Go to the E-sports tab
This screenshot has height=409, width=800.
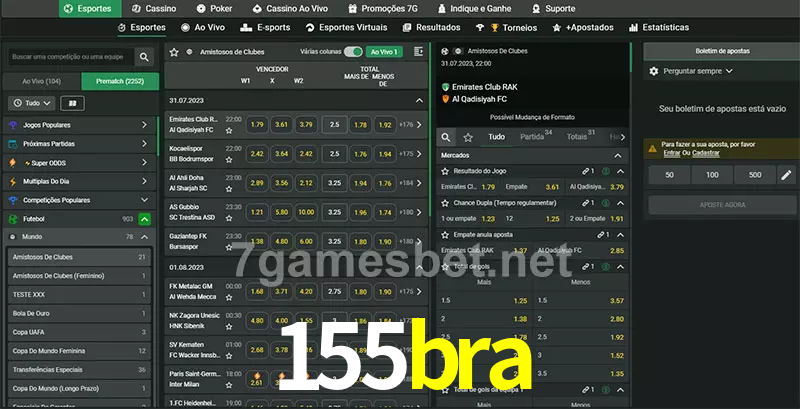point(265,28)
